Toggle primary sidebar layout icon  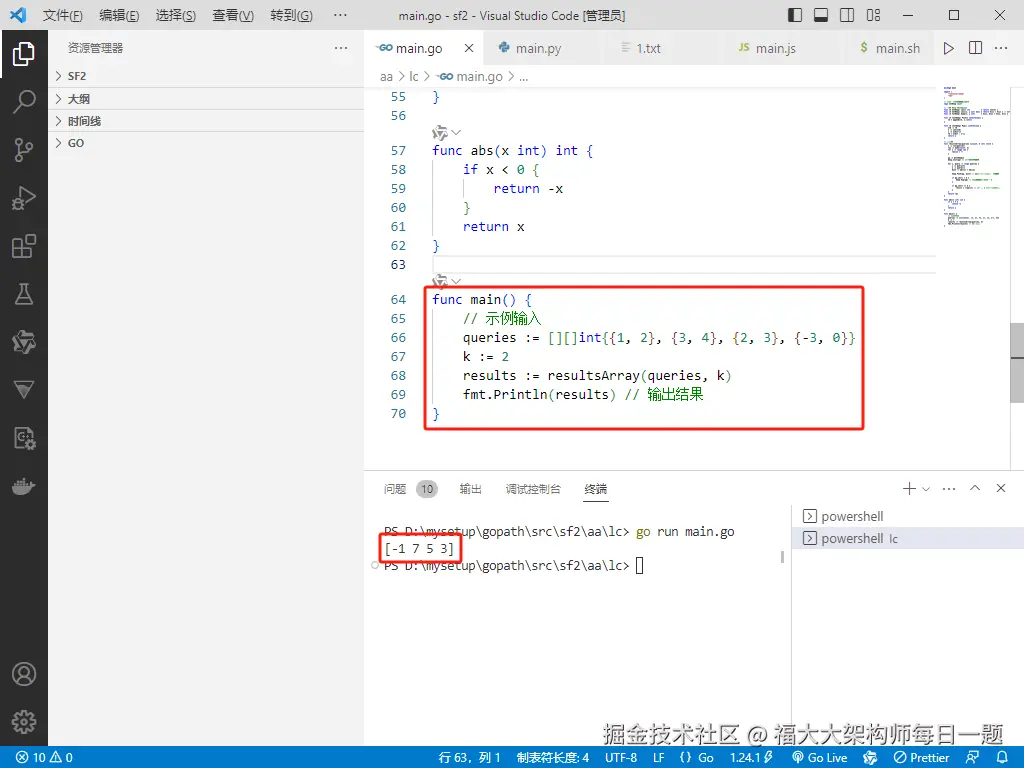click(795, 15)
